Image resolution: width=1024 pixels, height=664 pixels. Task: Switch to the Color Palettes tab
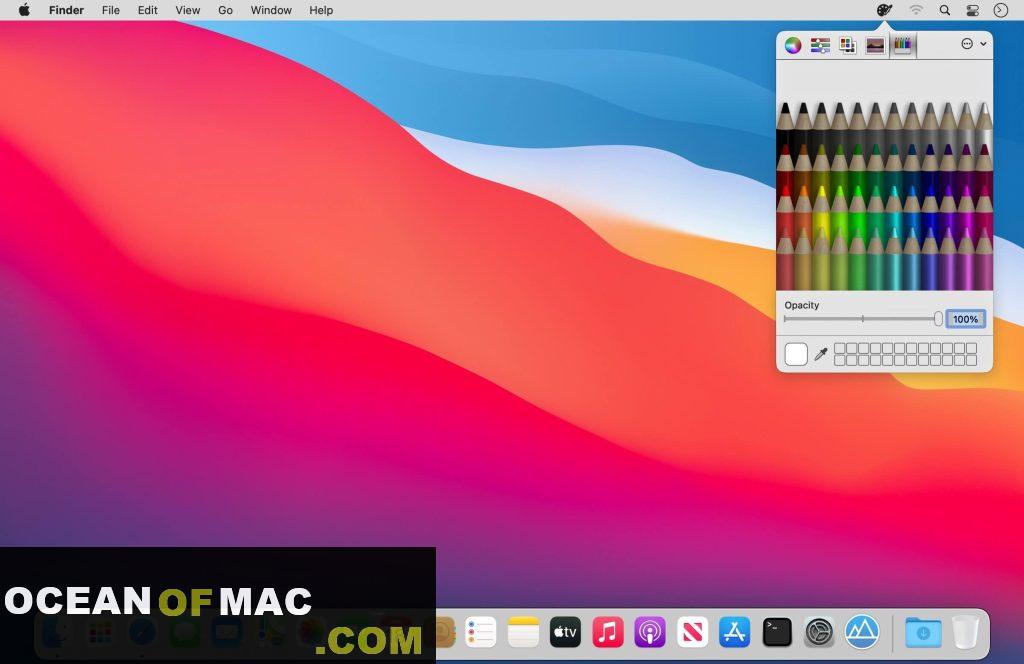click(x=848, y=45)
